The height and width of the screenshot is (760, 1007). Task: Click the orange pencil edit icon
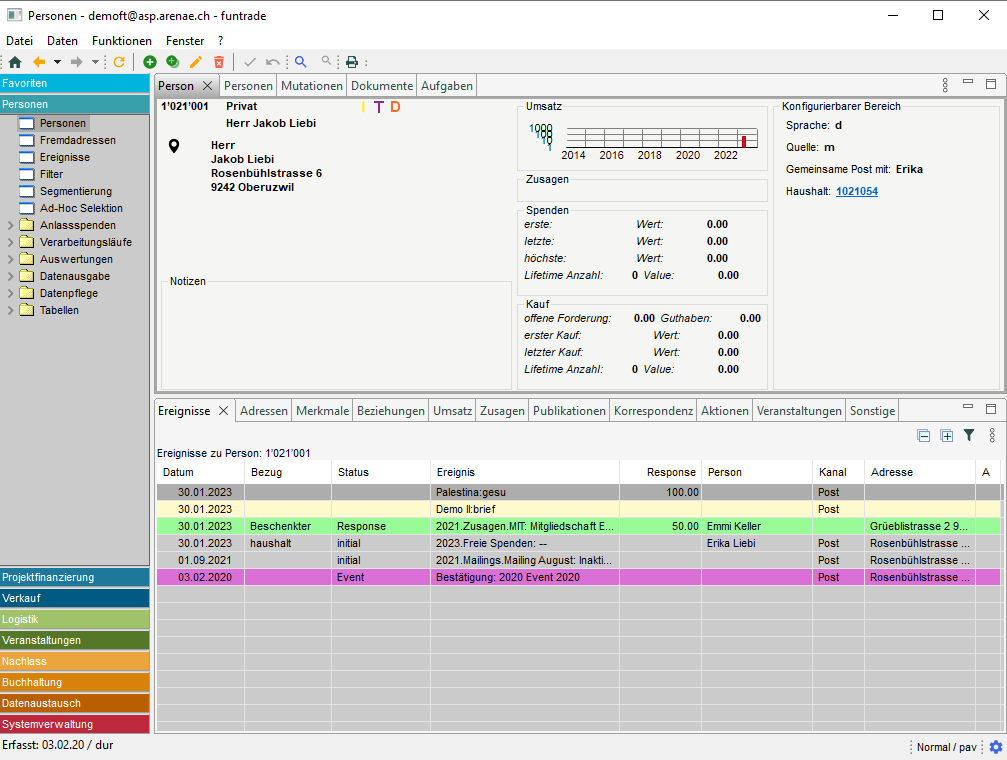pyautogui.click(x=196, y=62)
